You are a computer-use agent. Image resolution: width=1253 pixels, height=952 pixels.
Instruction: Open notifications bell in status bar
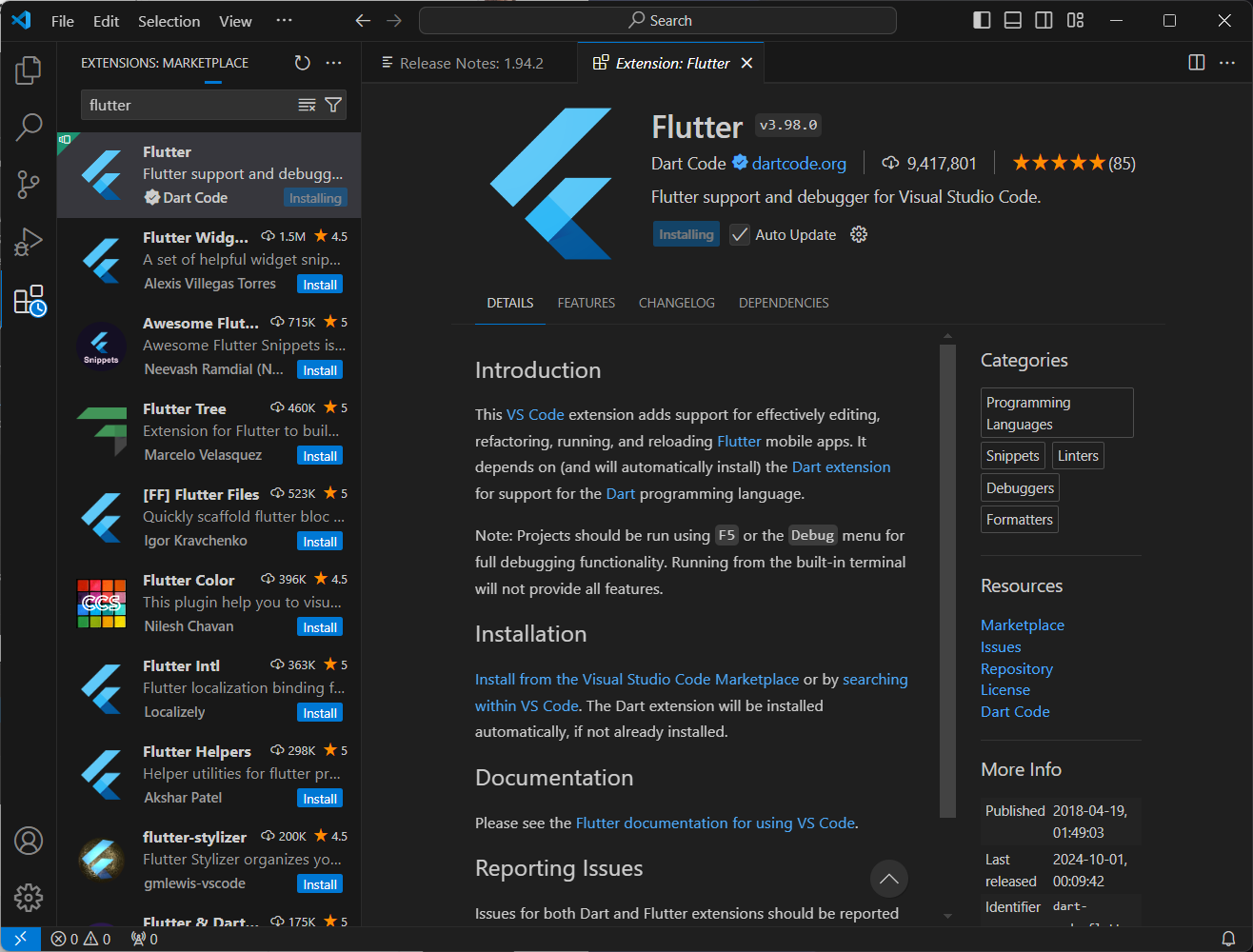pos(1228,939)
